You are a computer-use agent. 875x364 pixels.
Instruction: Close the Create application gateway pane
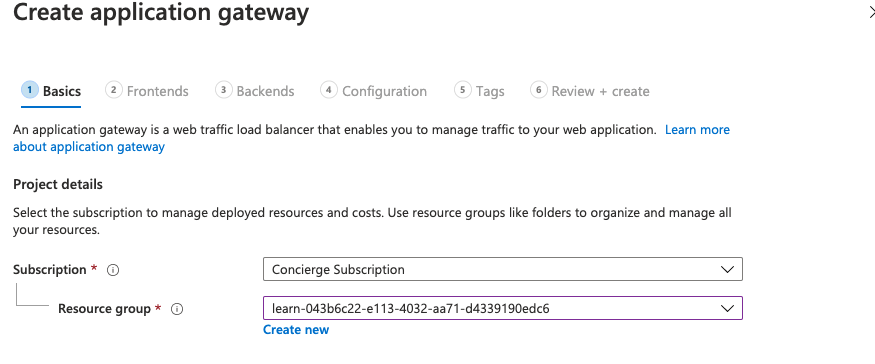(871, 12)
